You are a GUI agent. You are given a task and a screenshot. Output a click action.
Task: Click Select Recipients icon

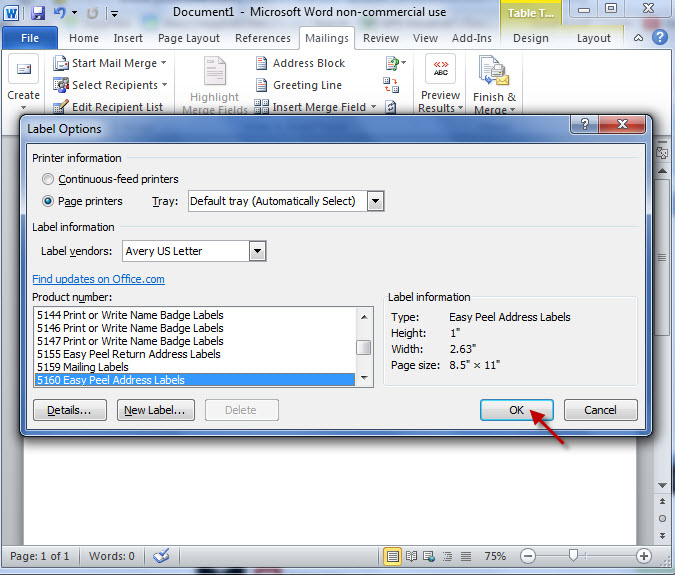pos(61,85)
